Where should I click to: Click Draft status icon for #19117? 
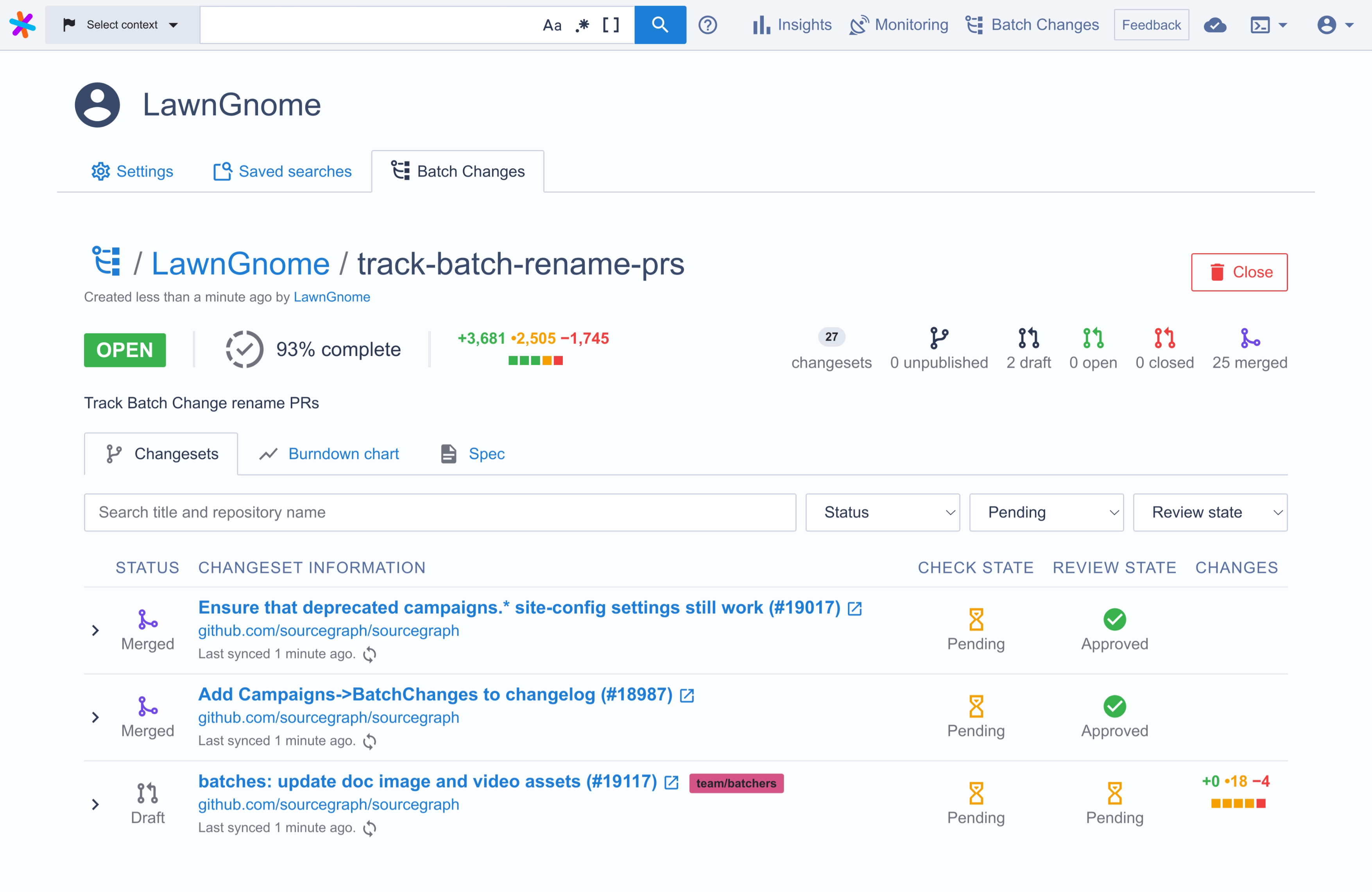(148, 793)
